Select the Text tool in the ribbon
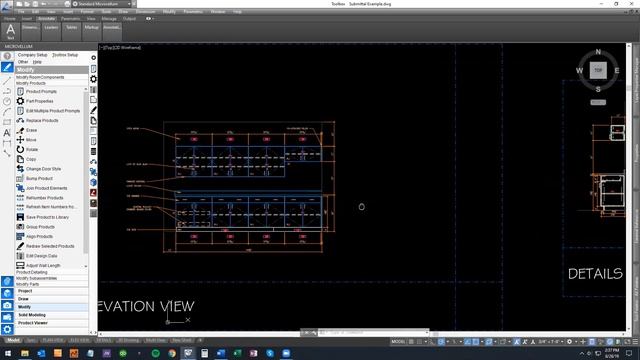The image size is (640, 360). click(10, 31)
